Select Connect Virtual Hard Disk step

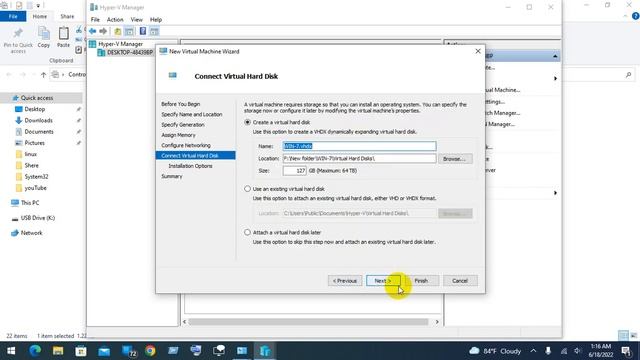[196, 156]
